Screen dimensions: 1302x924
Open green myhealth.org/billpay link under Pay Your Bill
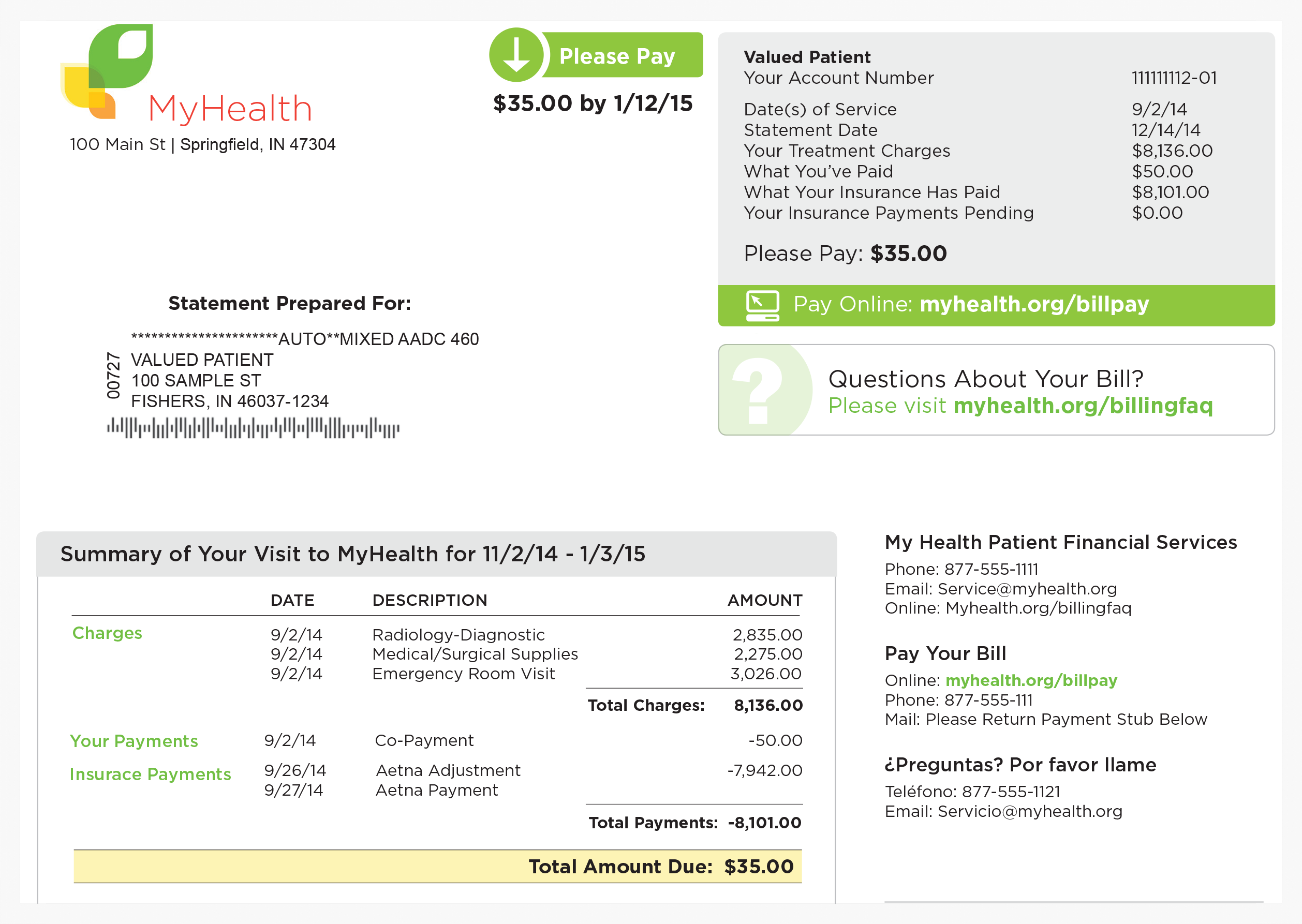(1030, 680)
